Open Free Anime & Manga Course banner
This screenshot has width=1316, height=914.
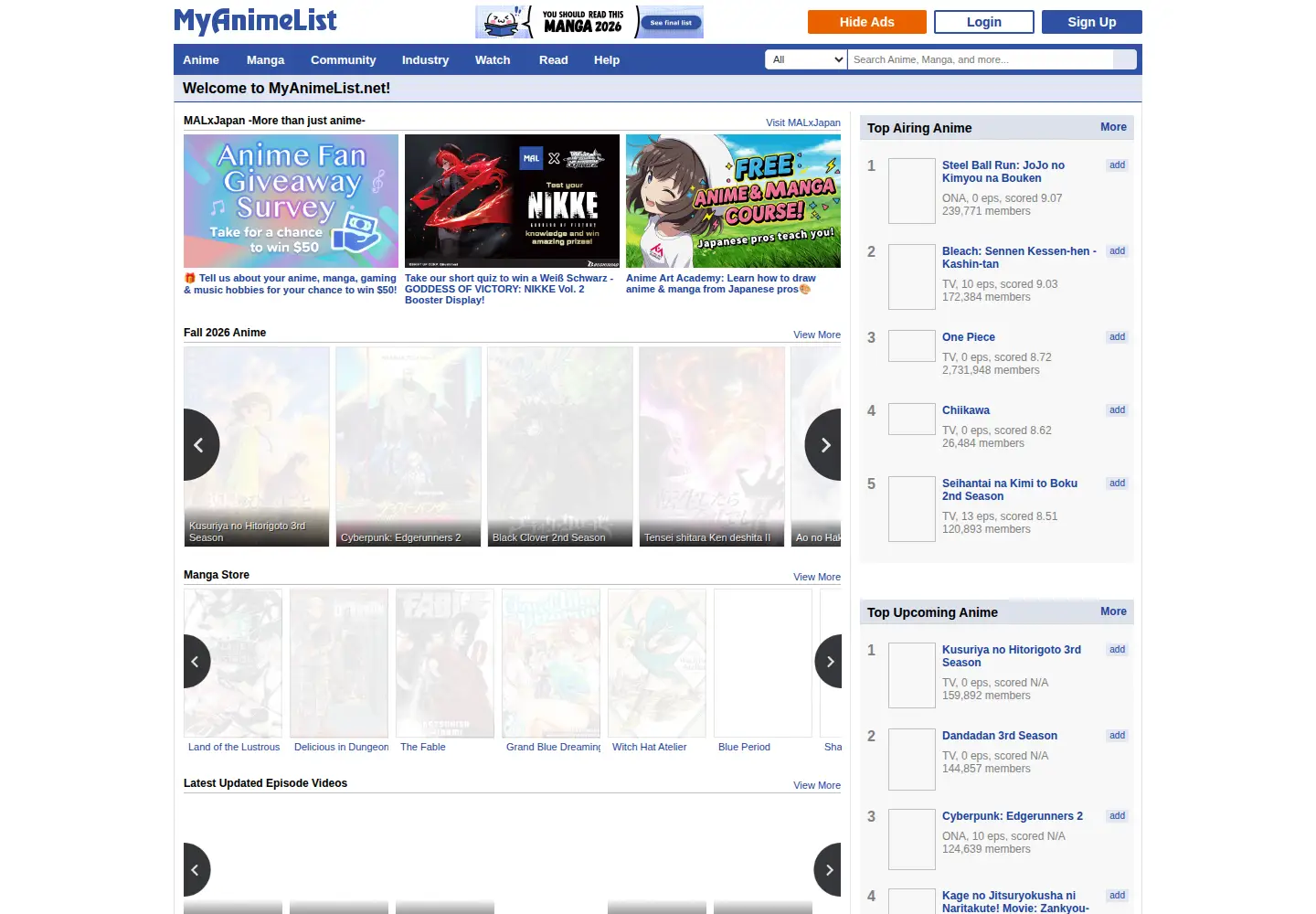coord(733,201)
